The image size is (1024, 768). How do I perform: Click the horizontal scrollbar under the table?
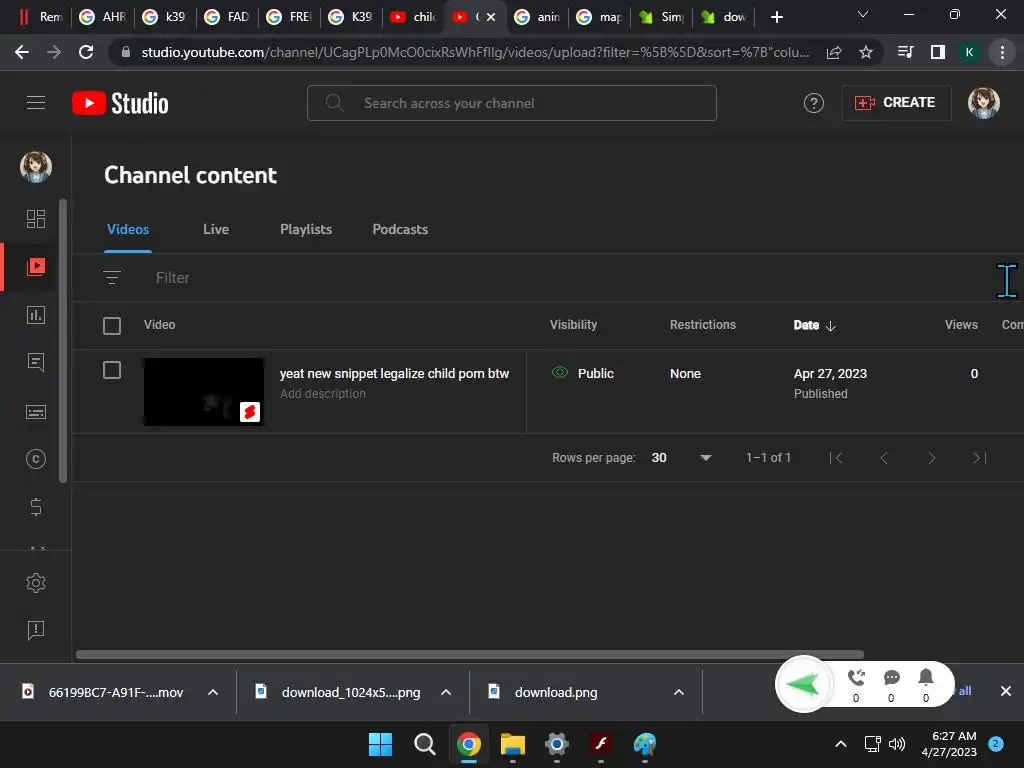(x=470, y=654)
